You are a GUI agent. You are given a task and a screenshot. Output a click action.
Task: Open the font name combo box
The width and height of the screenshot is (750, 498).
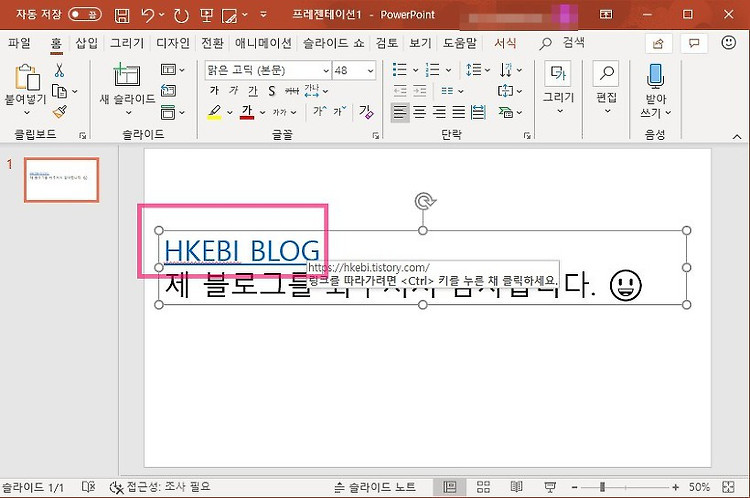[x=268, y=70]
